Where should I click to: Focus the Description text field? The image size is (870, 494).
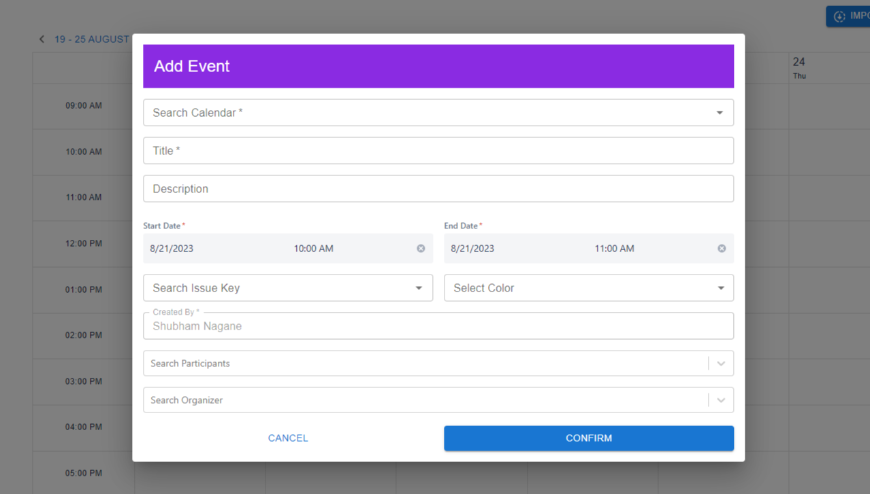coord(438,189)
